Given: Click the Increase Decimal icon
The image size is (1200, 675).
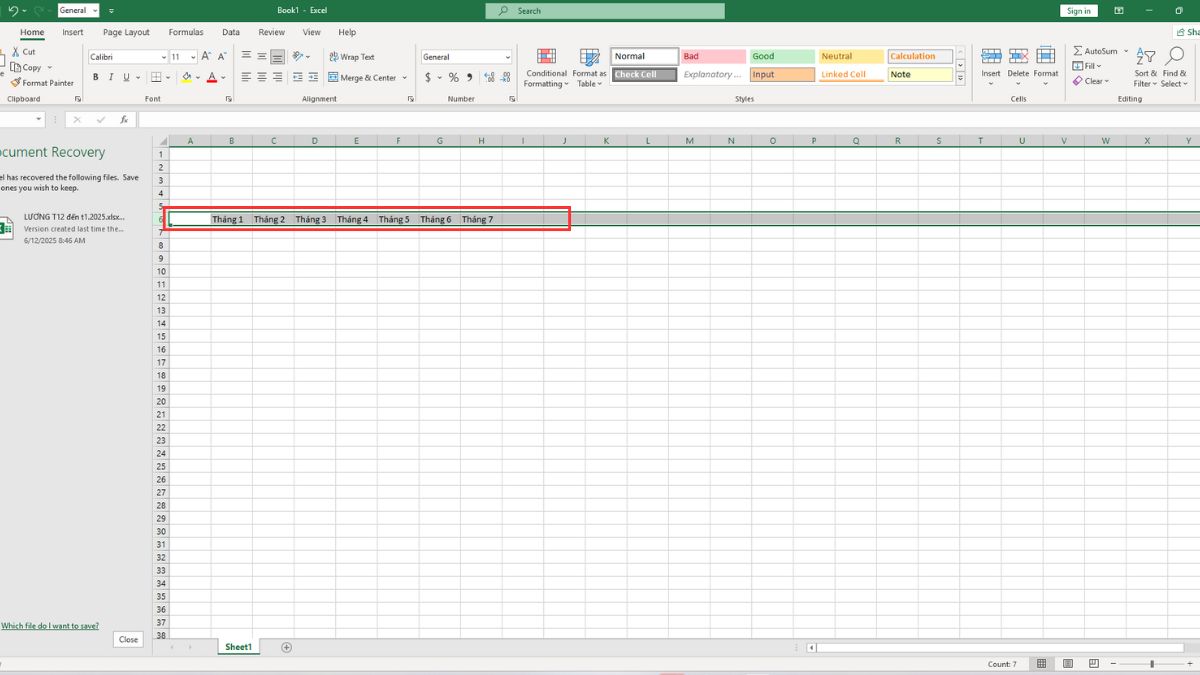Looking at the screenshot, I should pos(488,77).
